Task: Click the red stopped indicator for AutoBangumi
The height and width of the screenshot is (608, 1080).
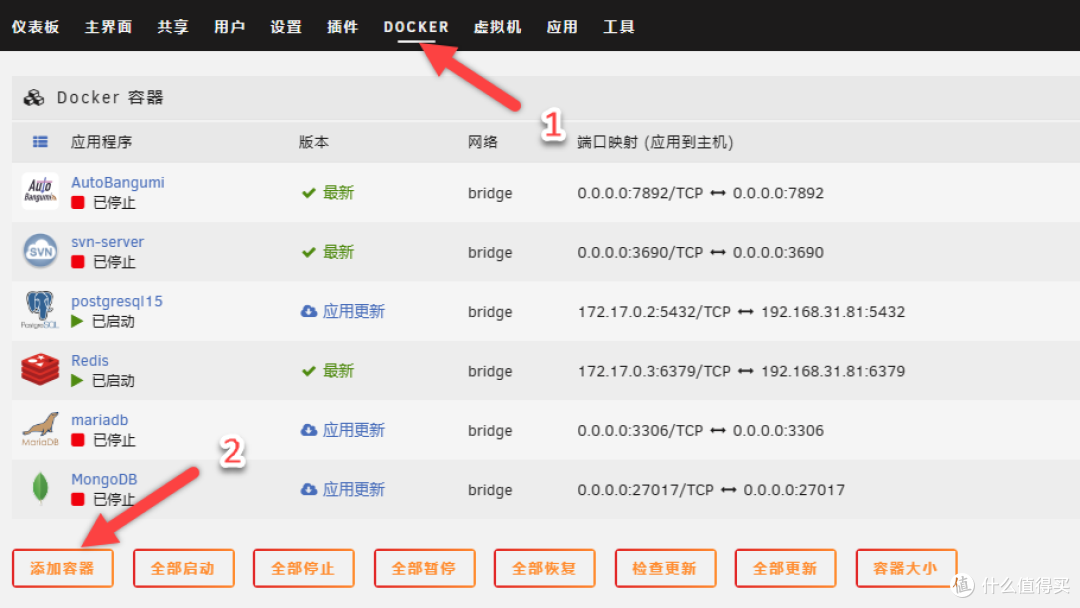Action: point(77,202)
